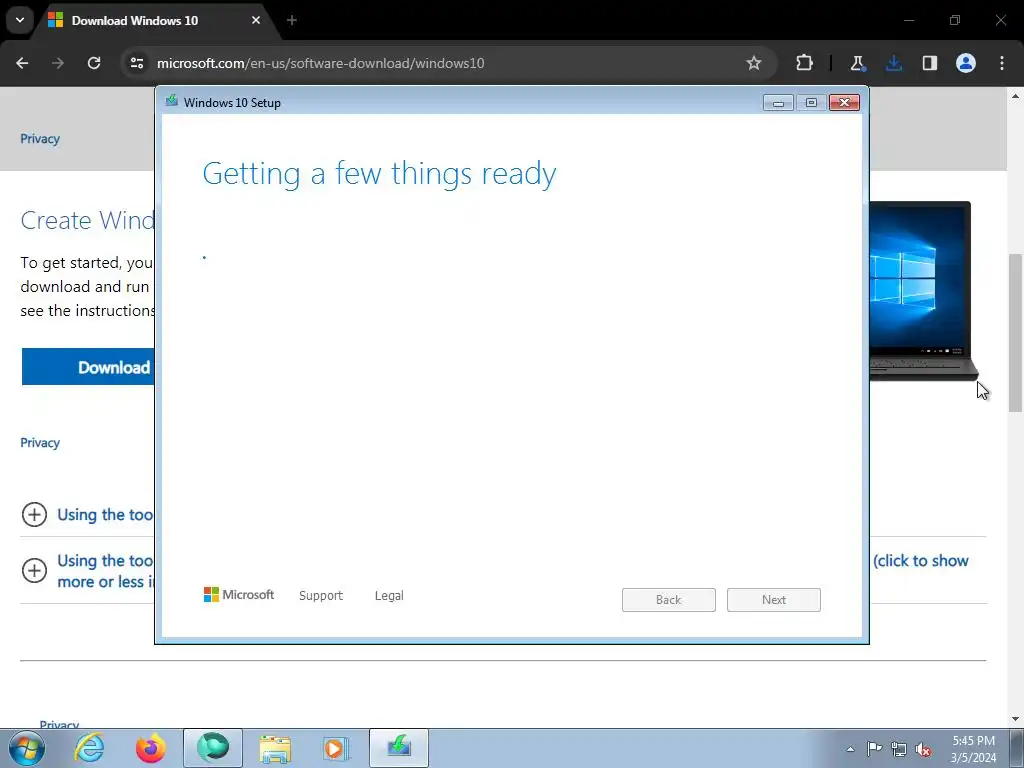Go back using the browser back arrow
The height and width of the screenshot is (768, 1024).
click(x=22, y=63)
